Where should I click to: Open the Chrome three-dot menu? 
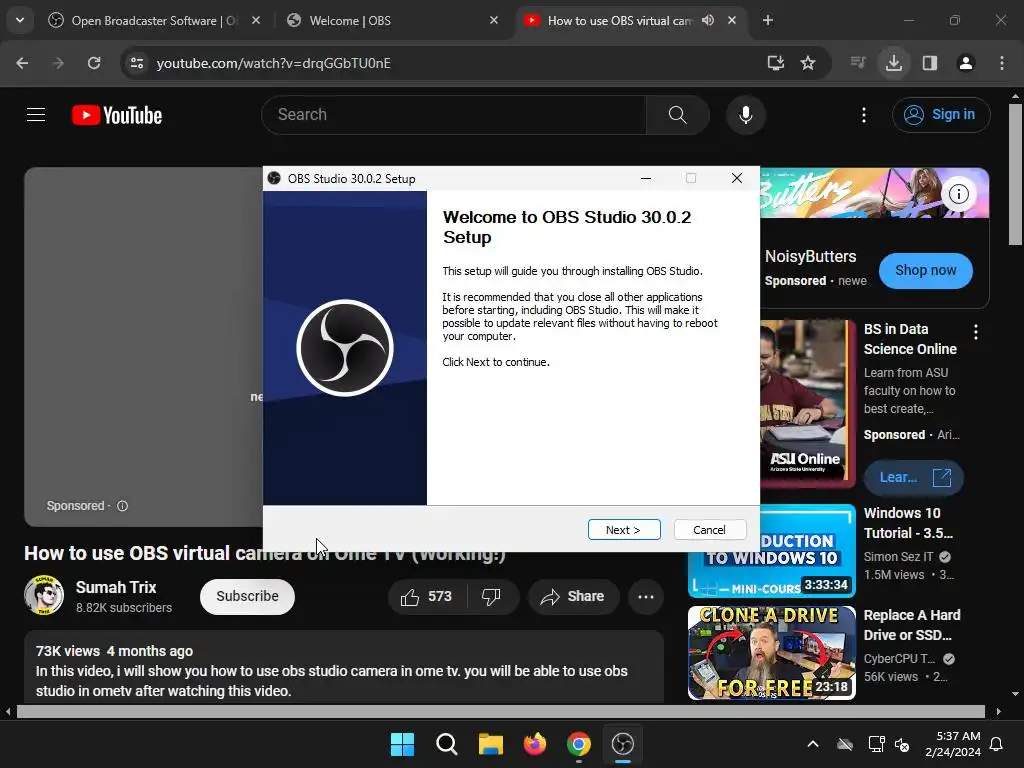point(1002,63)
